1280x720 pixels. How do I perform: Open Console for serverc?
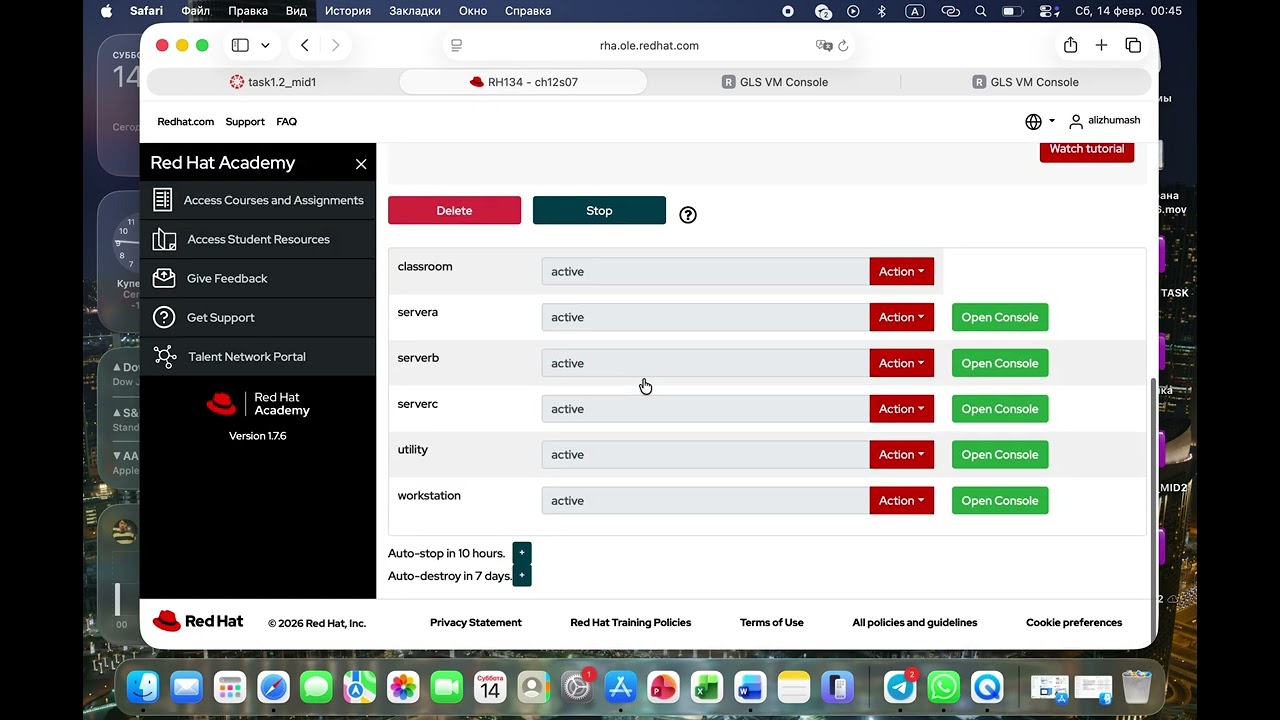[1000, 409]
